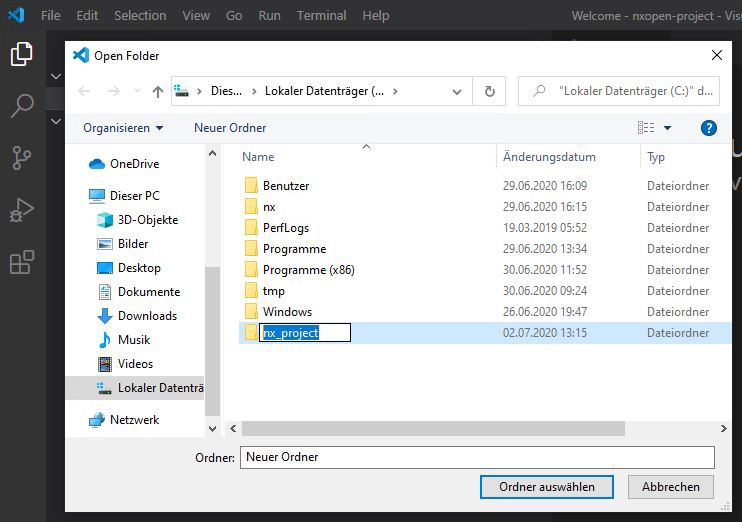Open the Extensions view icon
Screen dimensions: 742x522
point(21,262)
